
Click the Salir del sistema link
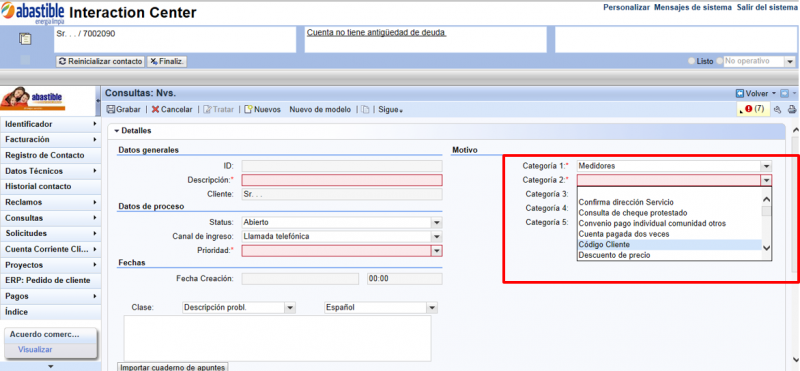[767, 8]
